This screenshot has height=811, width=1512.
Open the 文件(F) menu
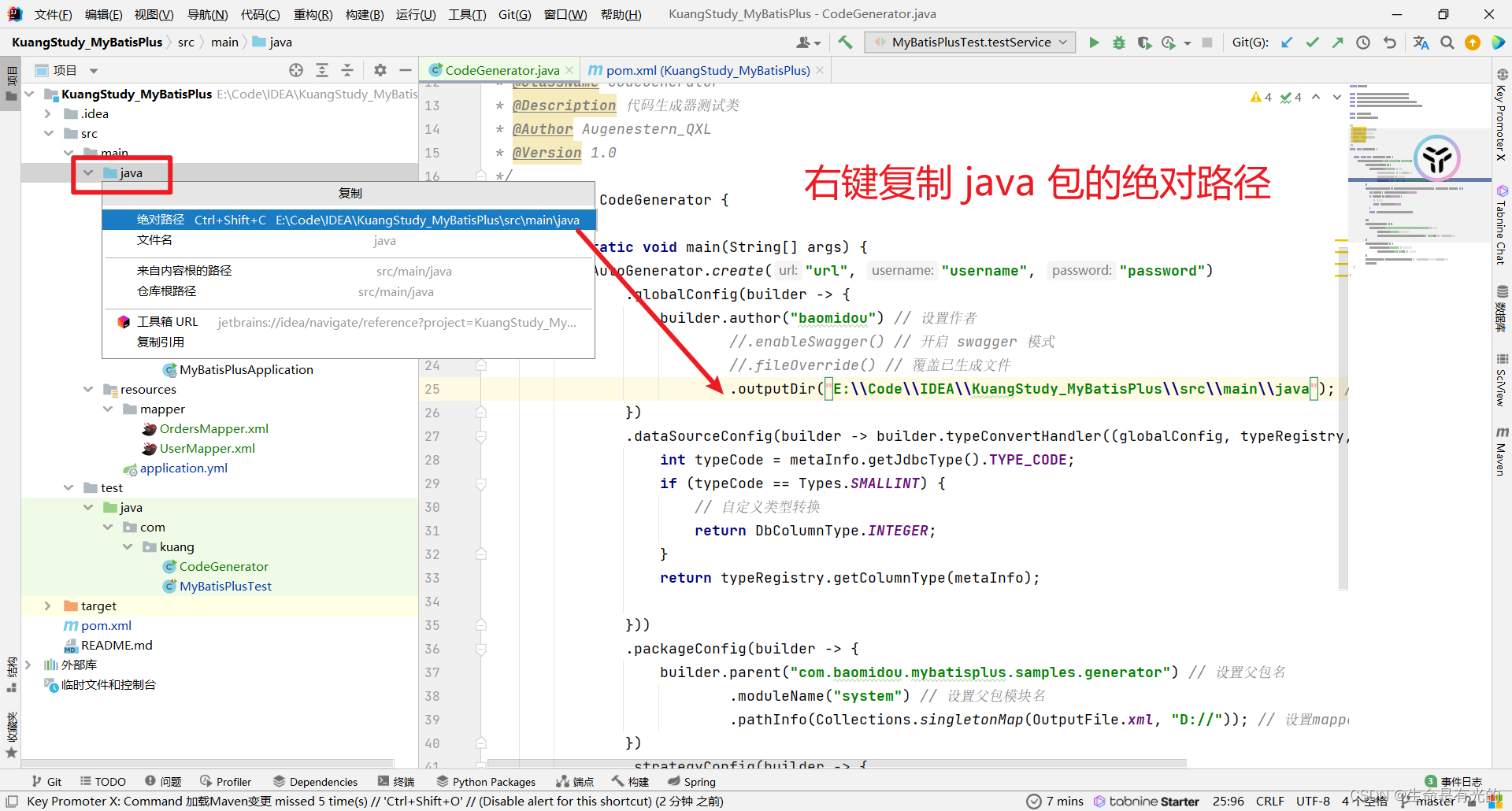(54, 14)
